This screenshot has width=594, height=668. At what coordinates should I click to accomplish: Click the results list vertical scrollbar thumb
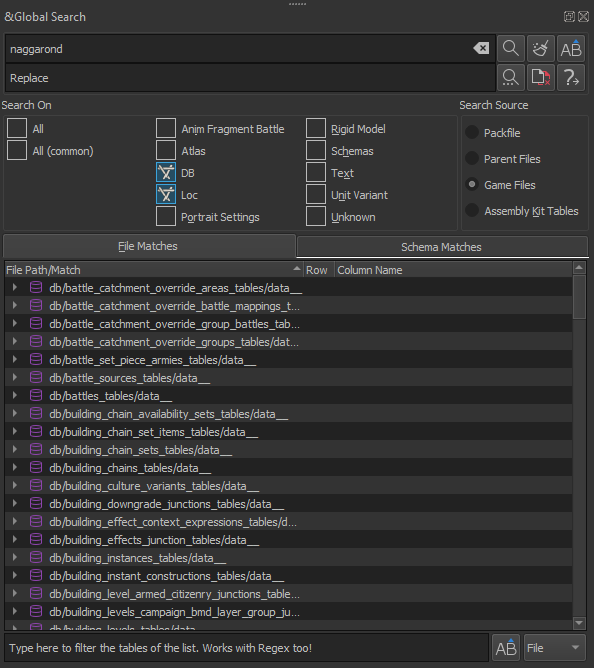[579, 297]
